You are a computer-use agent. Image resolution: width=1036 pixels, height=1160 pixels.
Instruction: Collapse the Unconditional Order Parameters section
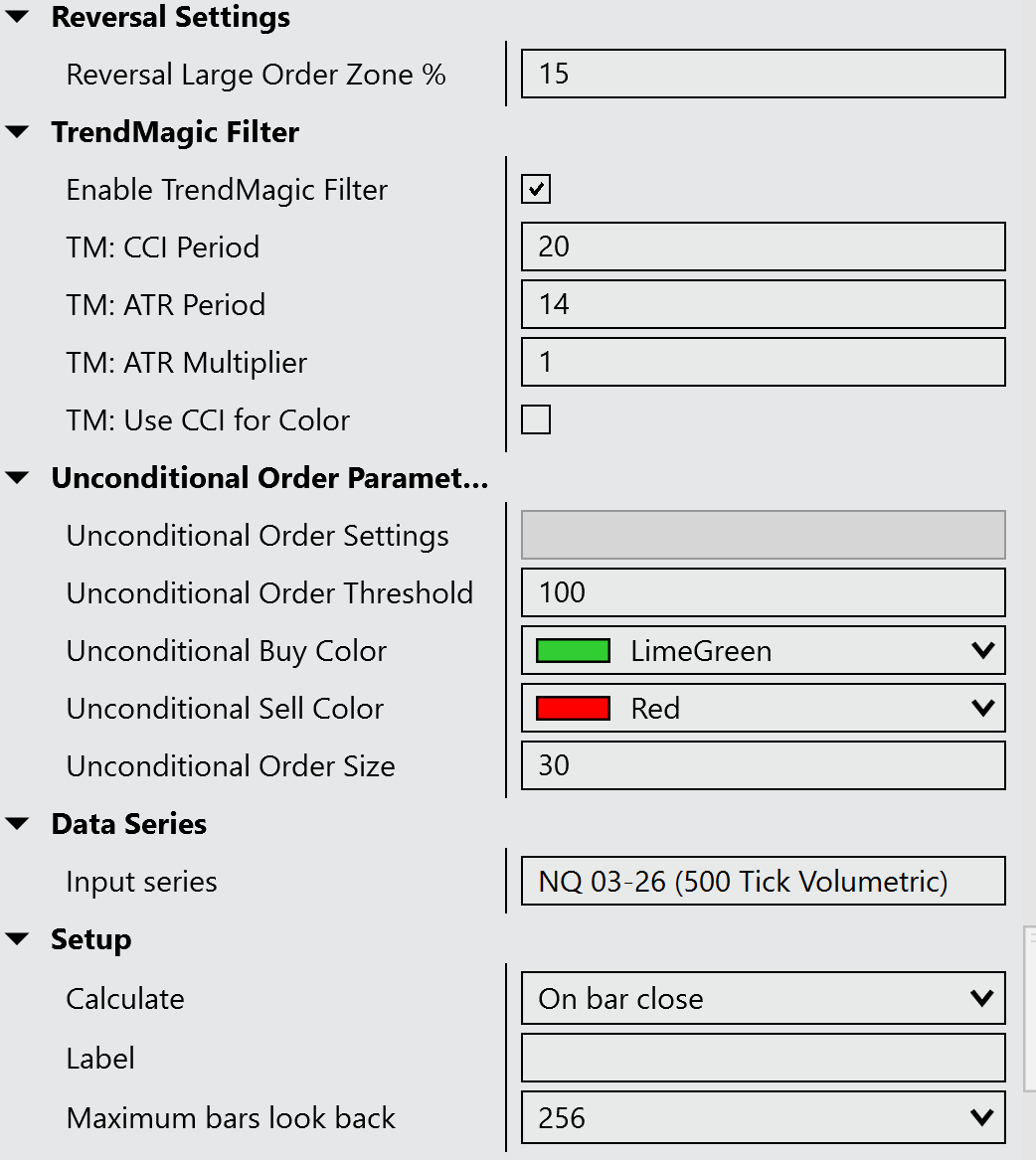18,478
